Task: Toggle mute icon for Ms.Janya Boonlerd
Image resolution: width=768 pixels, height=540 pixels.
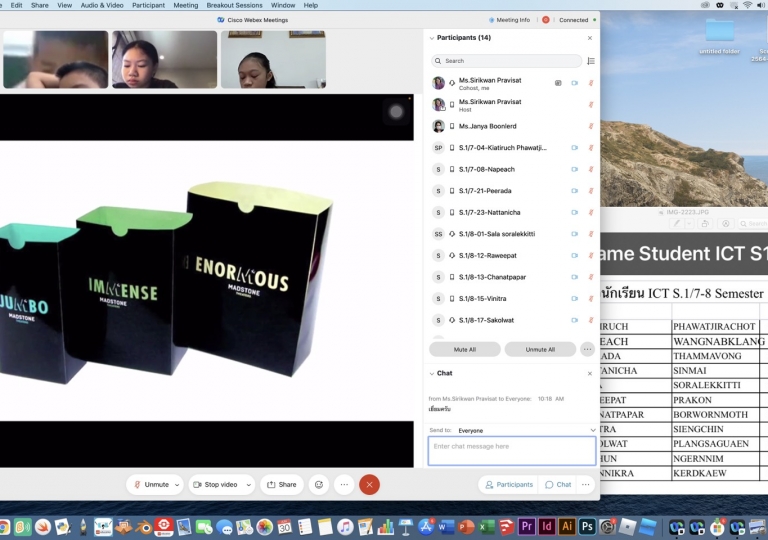Action: pos(591,126)
